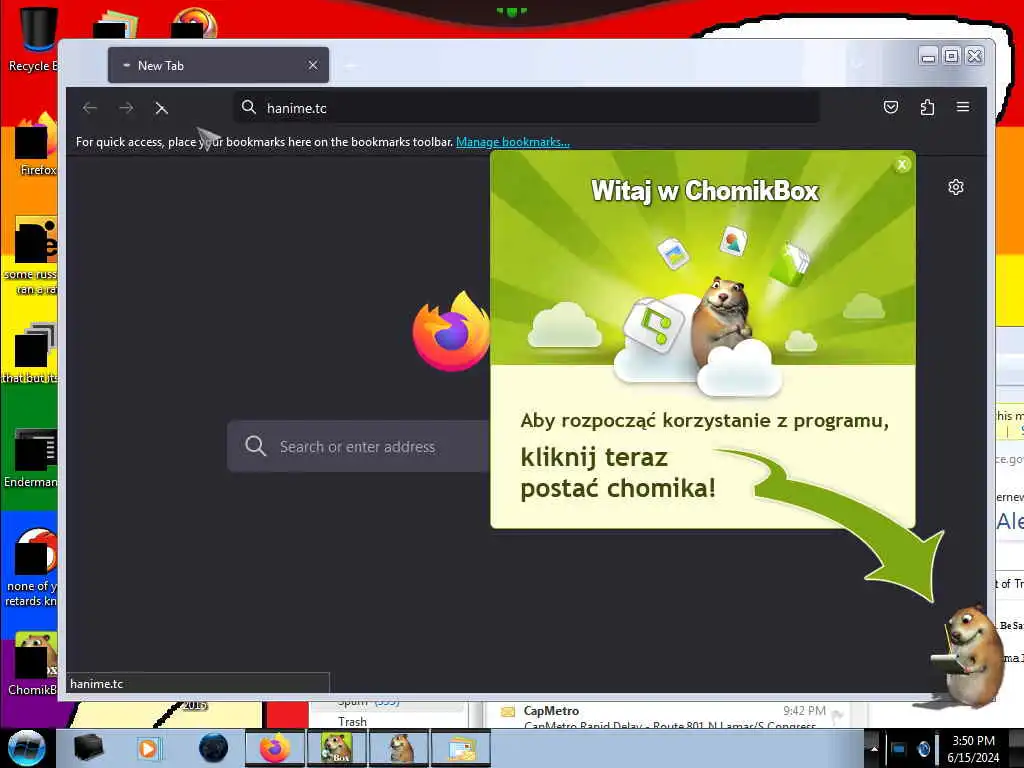Click the 9:42 PM email timestamp
The height and width of the screenshot is (768, 1024).
pyautogui.click(x=804, y=711)
